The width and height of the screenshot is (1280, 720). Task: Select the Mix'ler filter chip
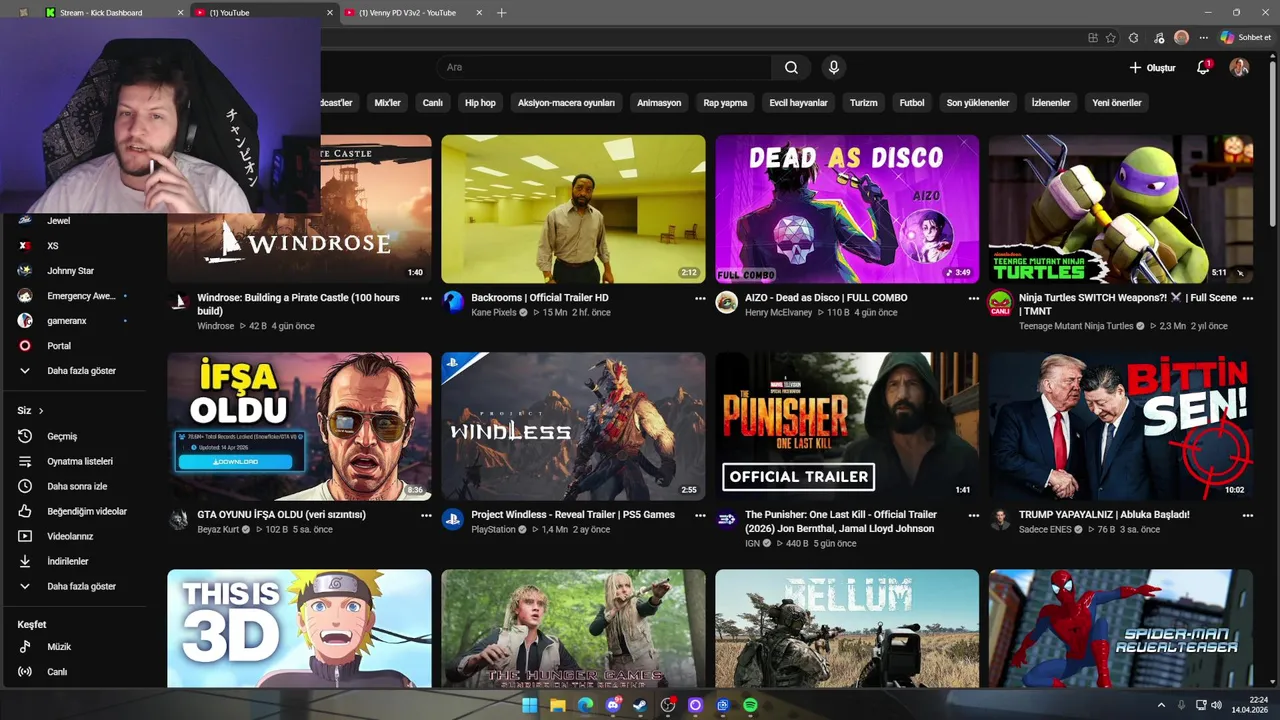click(387, 102)
